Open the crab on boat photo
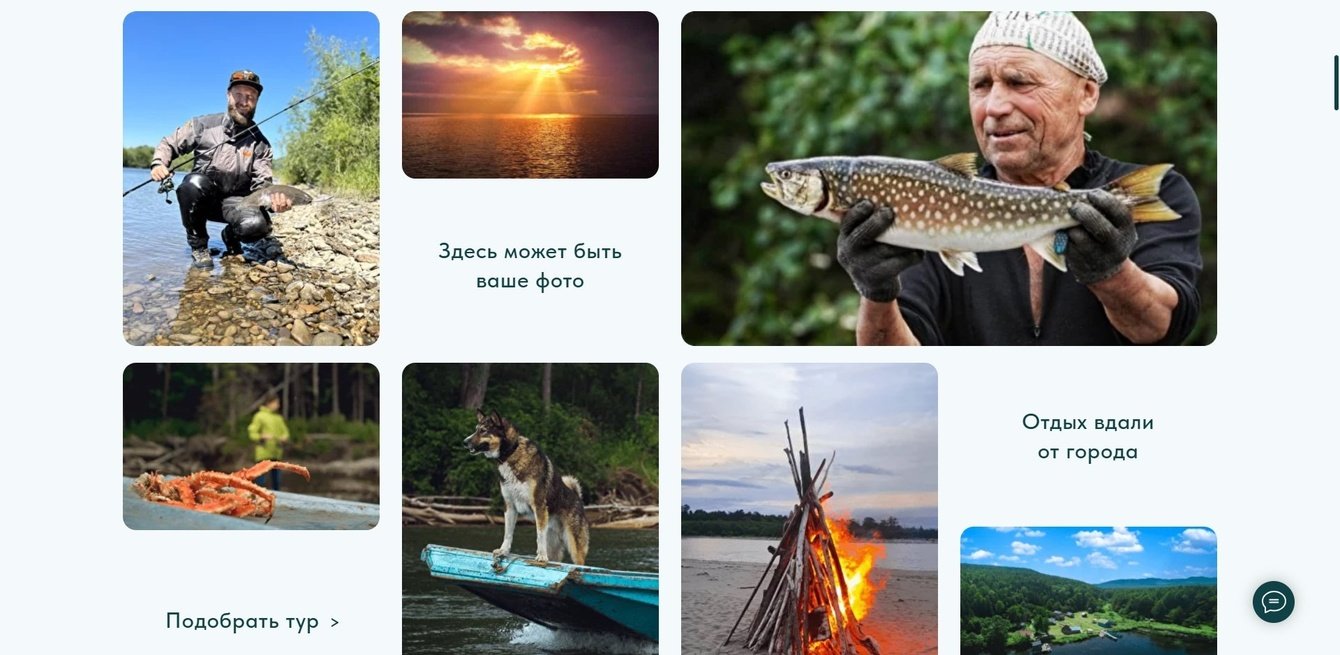 click(251, 446)
